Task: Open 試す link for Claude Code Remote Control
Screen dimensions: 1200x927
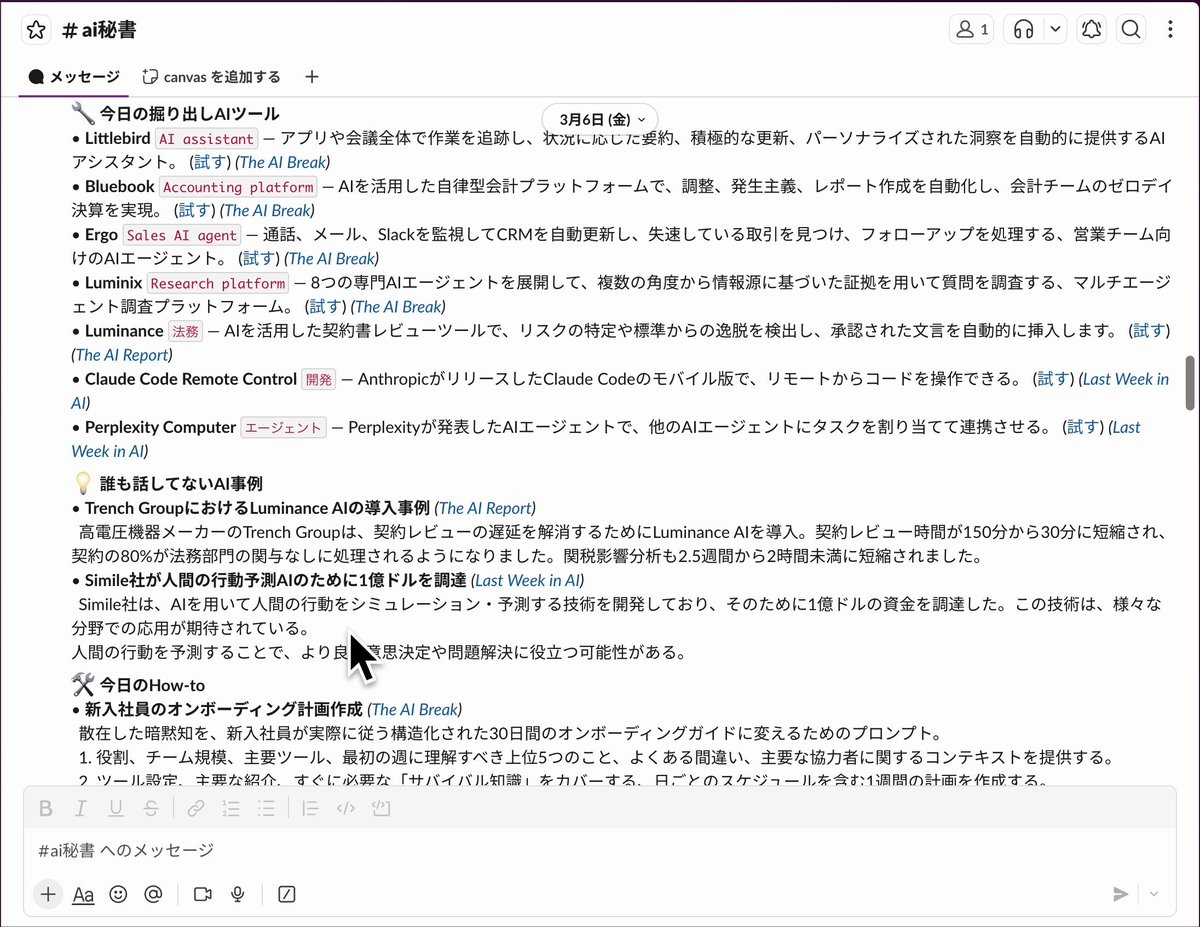Action: (1052, 378)
